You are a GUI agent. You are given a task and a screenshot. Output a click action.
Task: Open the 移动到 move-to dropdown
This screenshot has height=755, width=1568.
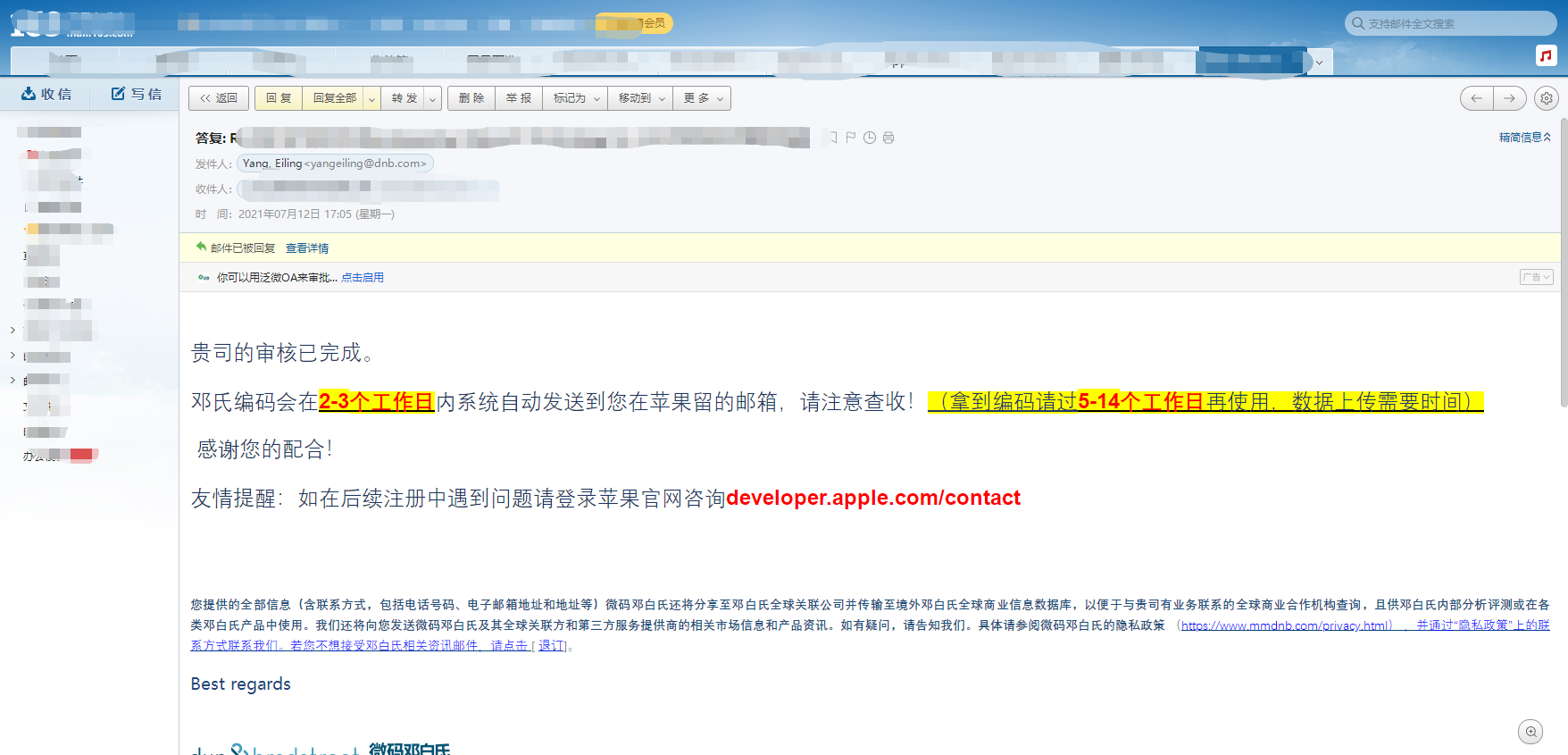640,98
